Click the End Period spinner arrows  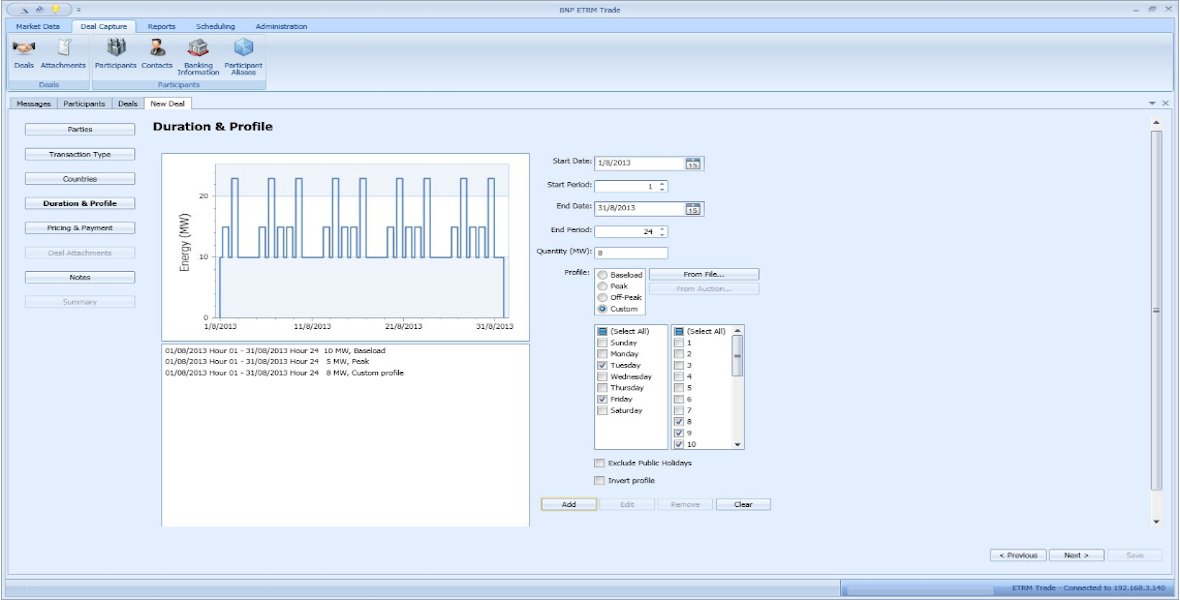click(x=662, y=231)
